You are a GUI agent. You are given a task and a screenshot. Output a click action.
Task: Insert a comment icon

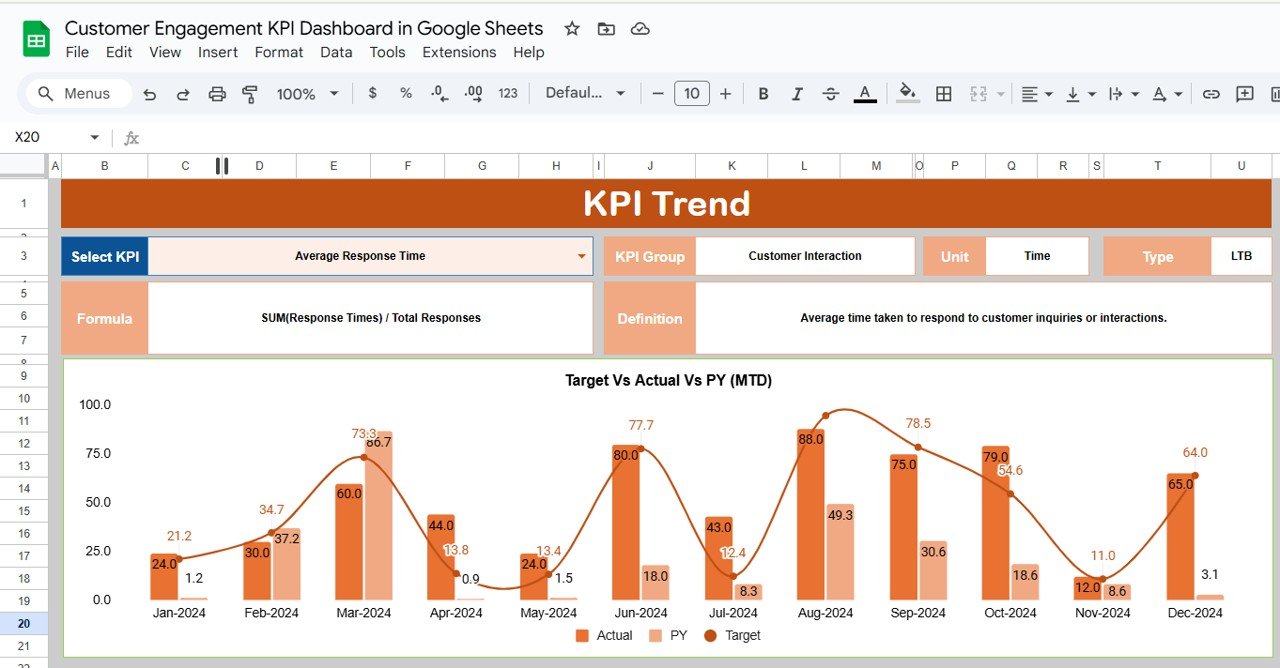pyautogui.click(x=1244, y=94)
